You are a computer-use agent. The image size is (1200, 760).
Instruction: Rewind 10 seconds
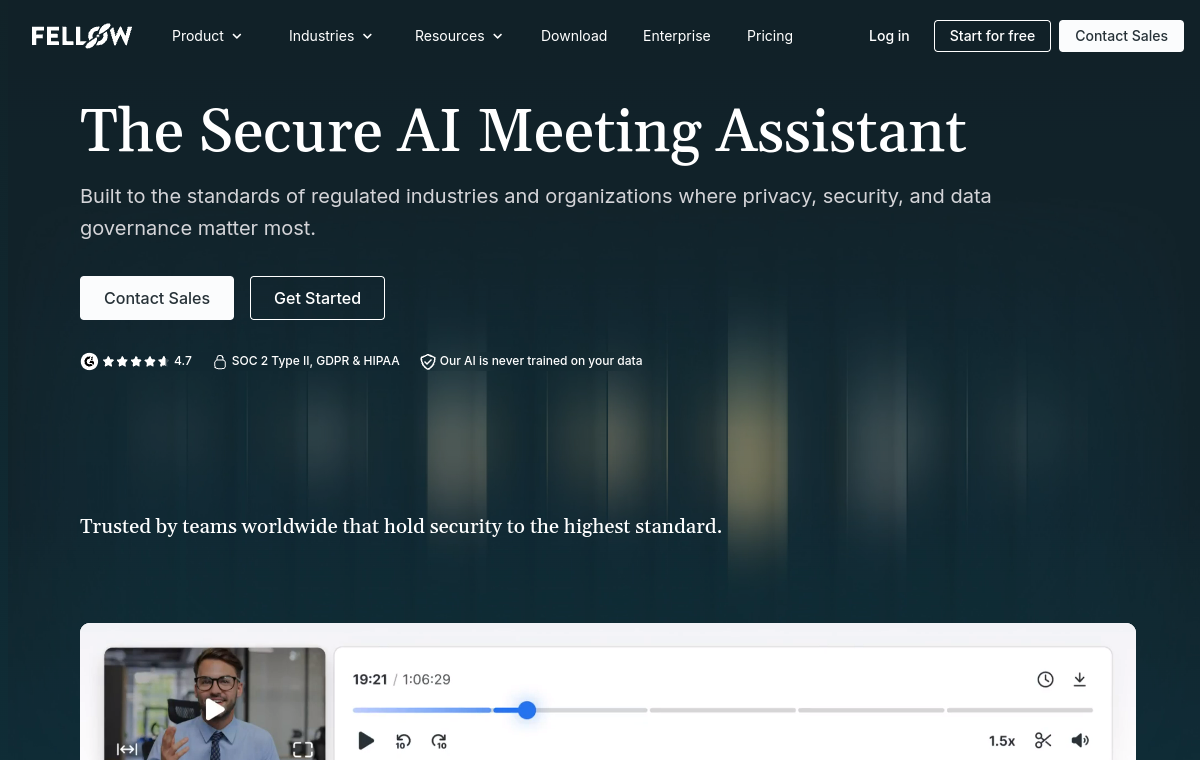click(403, 741)
